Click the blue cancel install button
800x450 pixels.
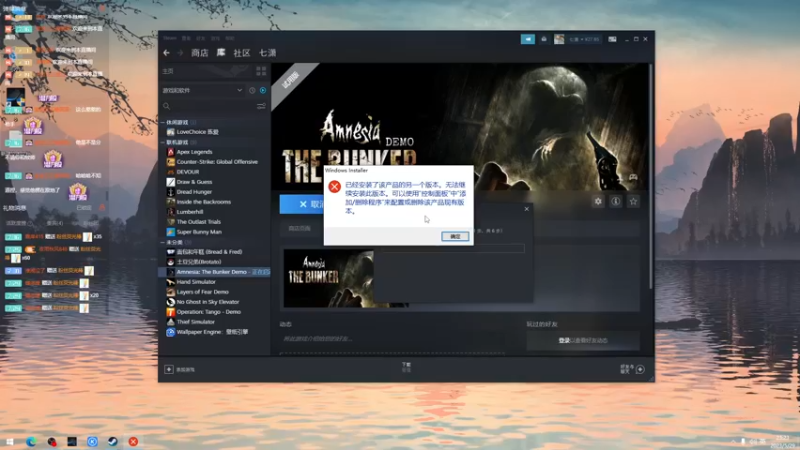coord(302,204)
